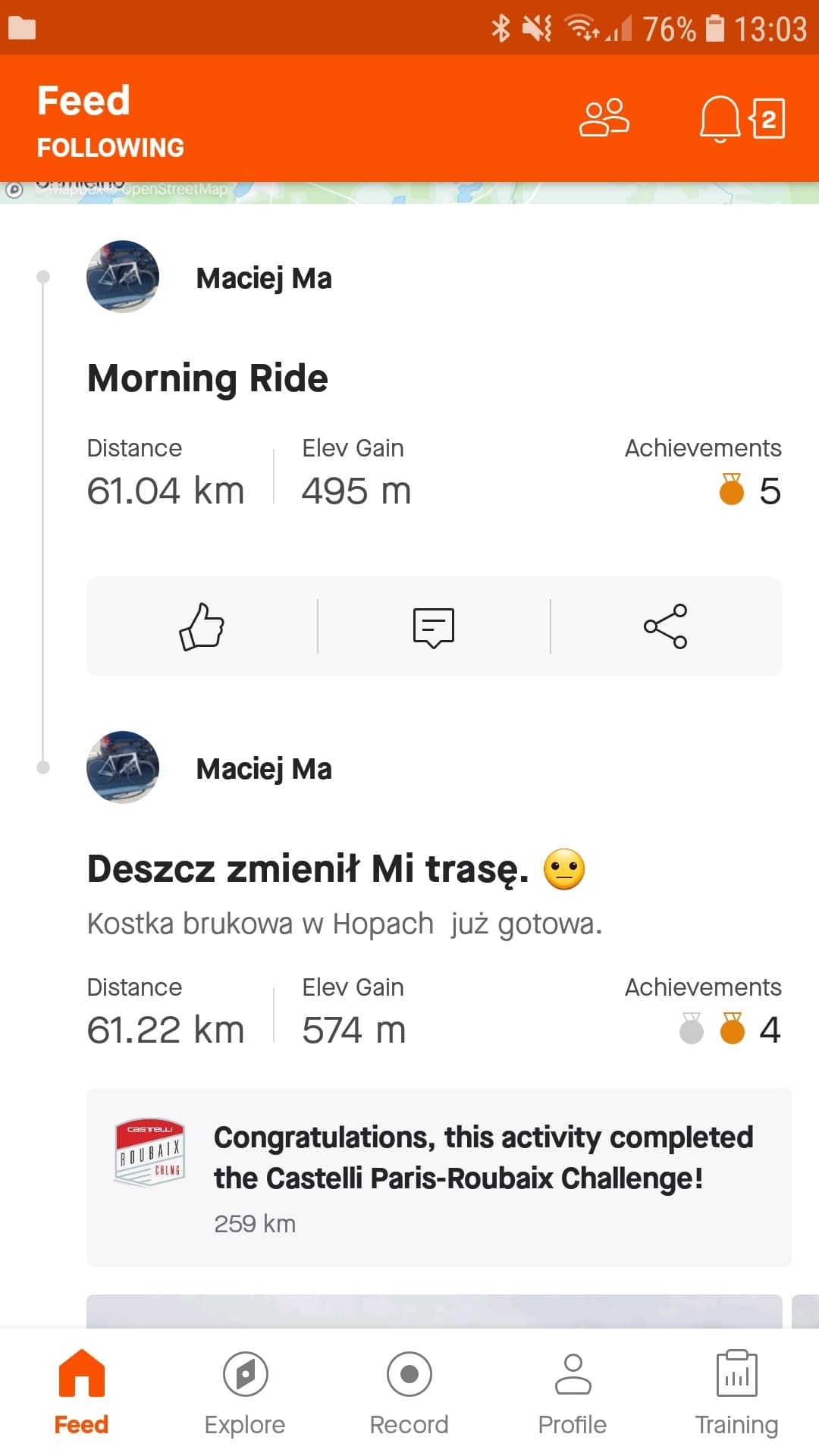Tap the folder icon in status bar
Screen dimensions: 819x1456
click(x=22, y=28)
